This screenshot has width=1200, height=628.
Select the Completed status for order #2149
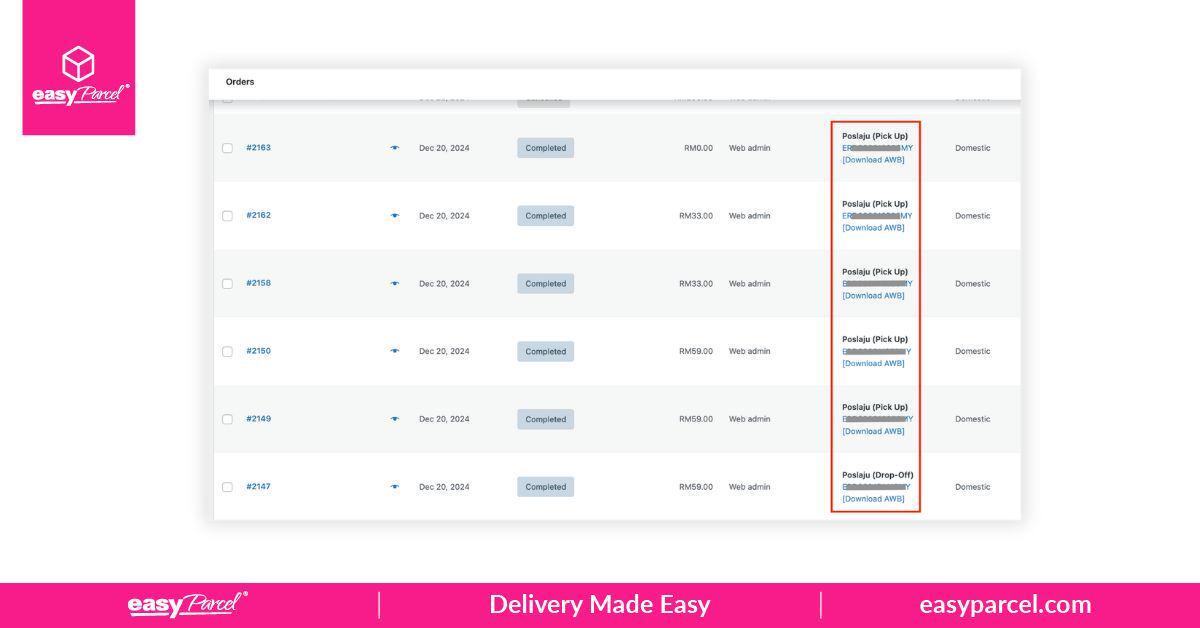click(546, 419)
